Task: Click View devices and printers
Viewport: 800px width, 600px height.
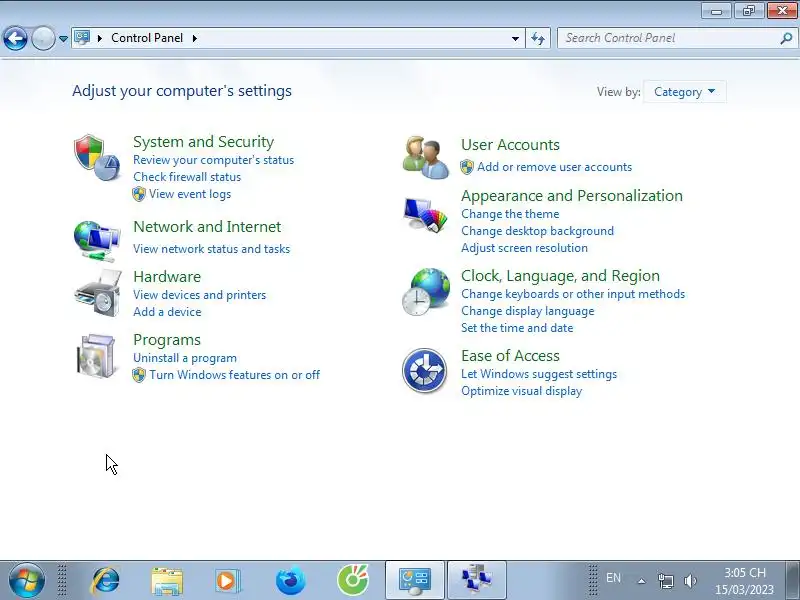Action: (199, 295)
